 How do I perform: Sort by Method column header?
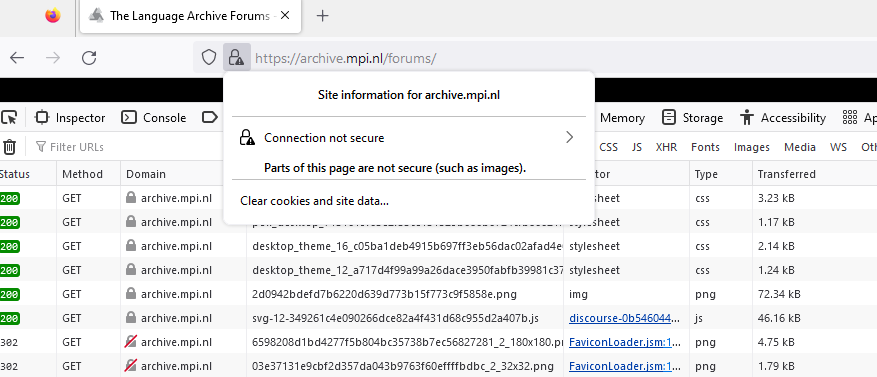(88, 174)
